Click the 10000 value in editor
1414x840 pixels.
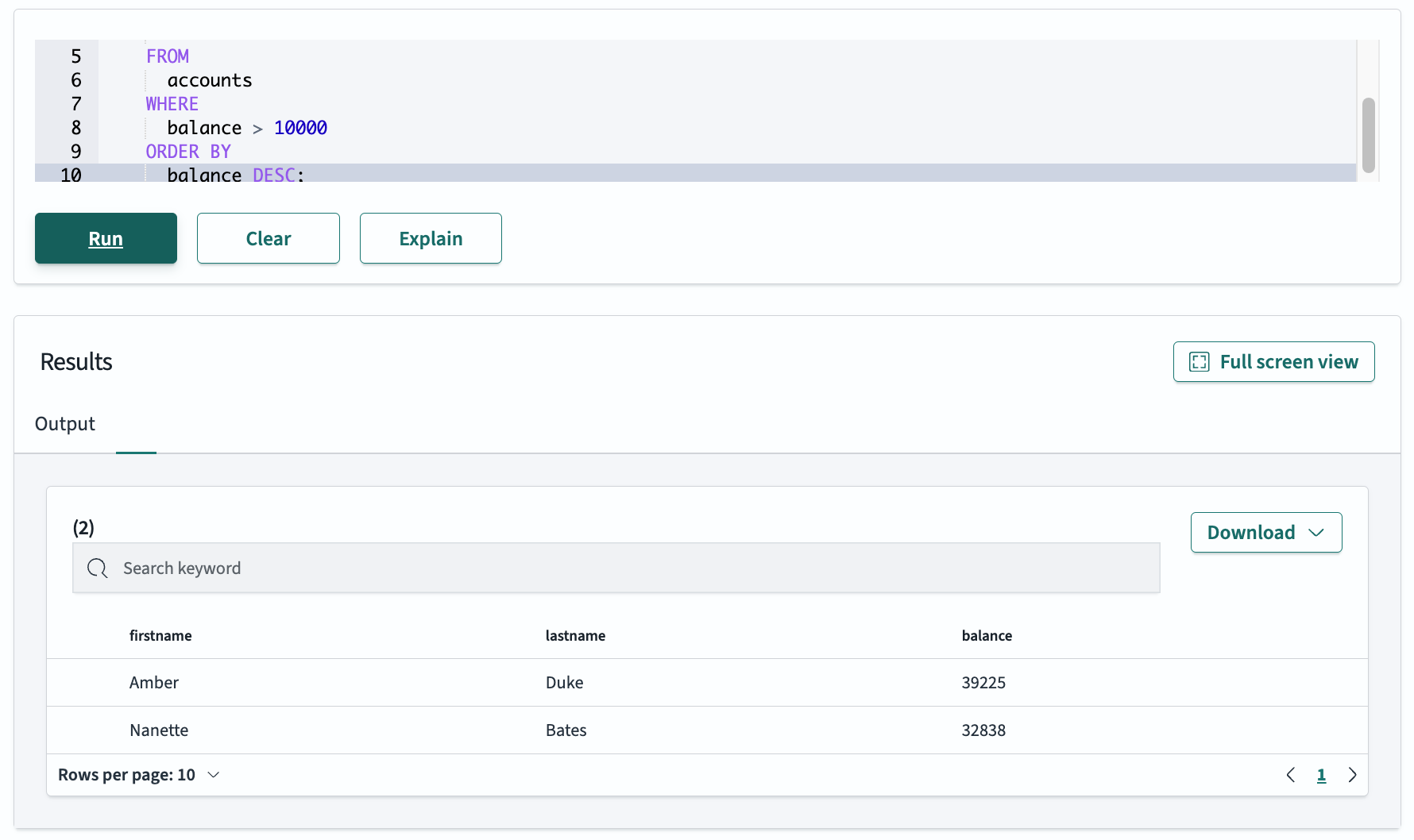pyautogui.click(x=300, y=128)
